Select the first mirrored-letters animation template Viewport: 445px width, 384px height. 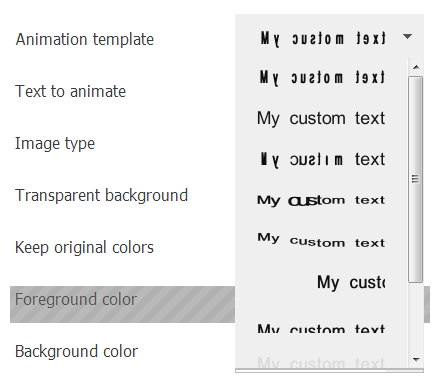click(x=322, y=77)
